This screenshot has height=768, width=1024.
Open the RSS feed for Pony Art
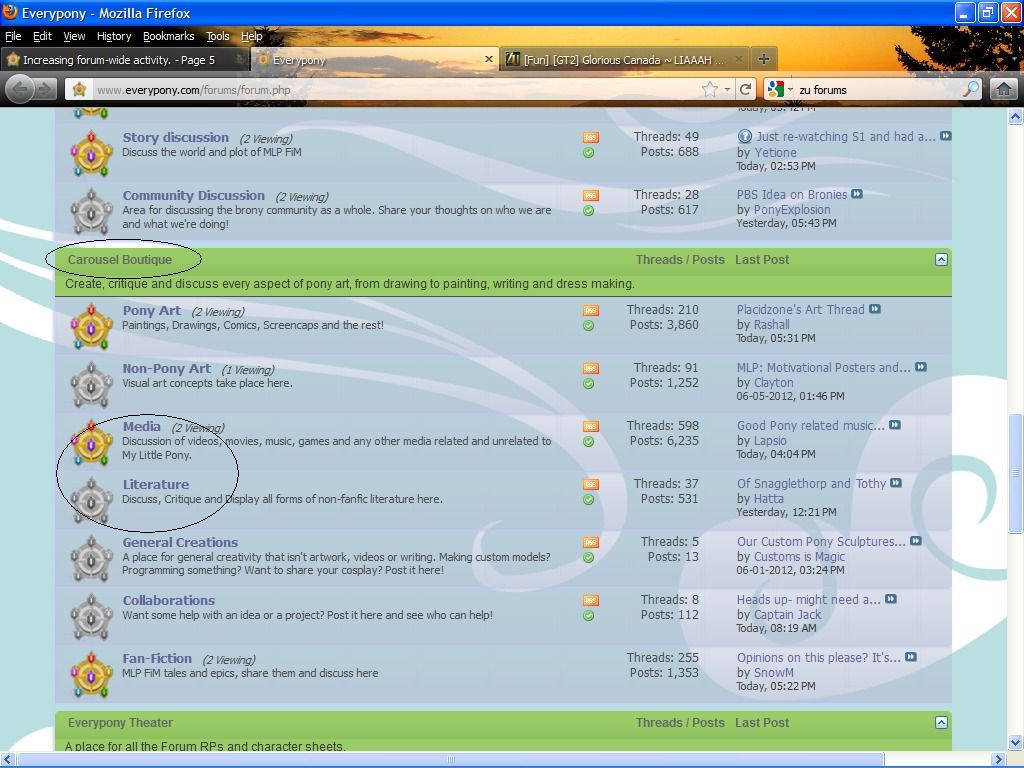pyautogui.click(x=590, y=310)
